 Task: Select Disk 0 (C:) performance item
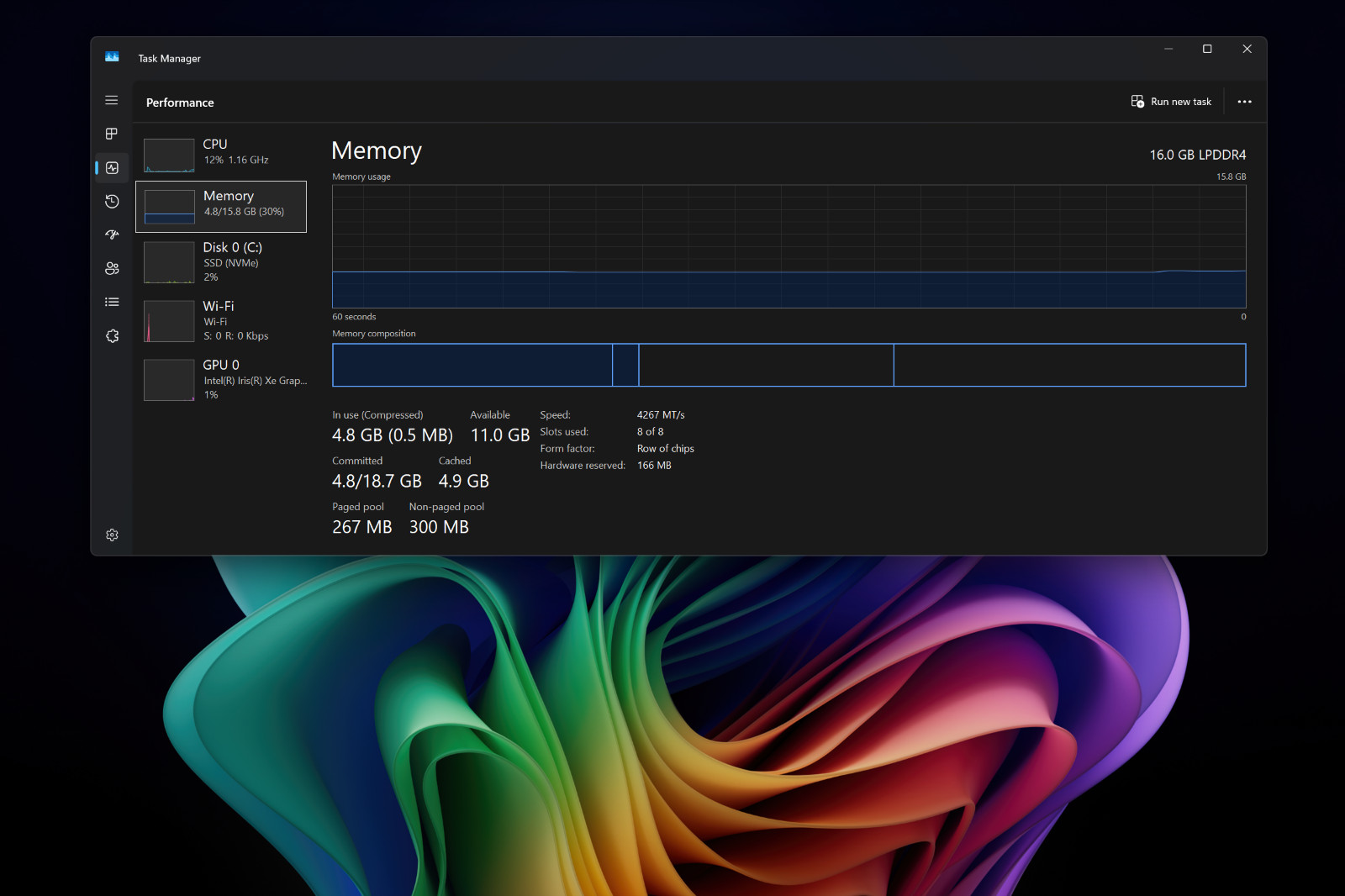pyautogui.click(x=221, y=262)
